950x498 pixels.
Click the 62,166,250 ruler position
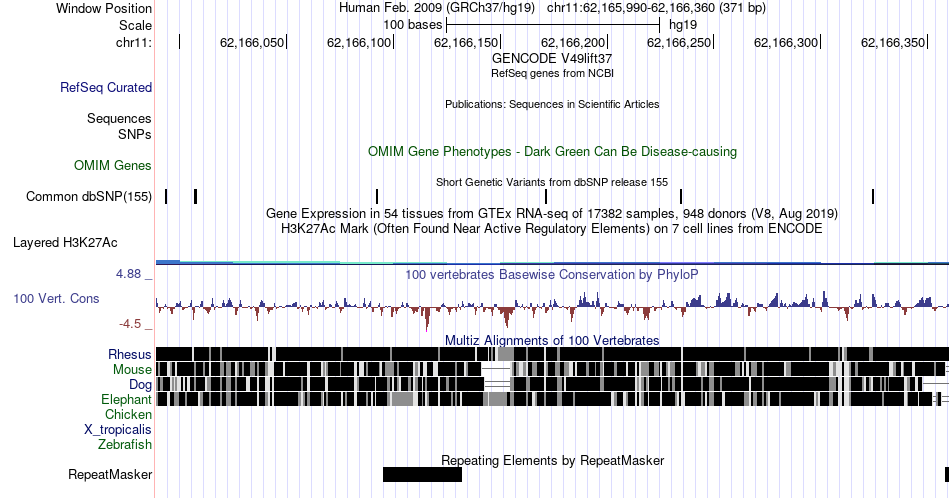click(679, 42)
